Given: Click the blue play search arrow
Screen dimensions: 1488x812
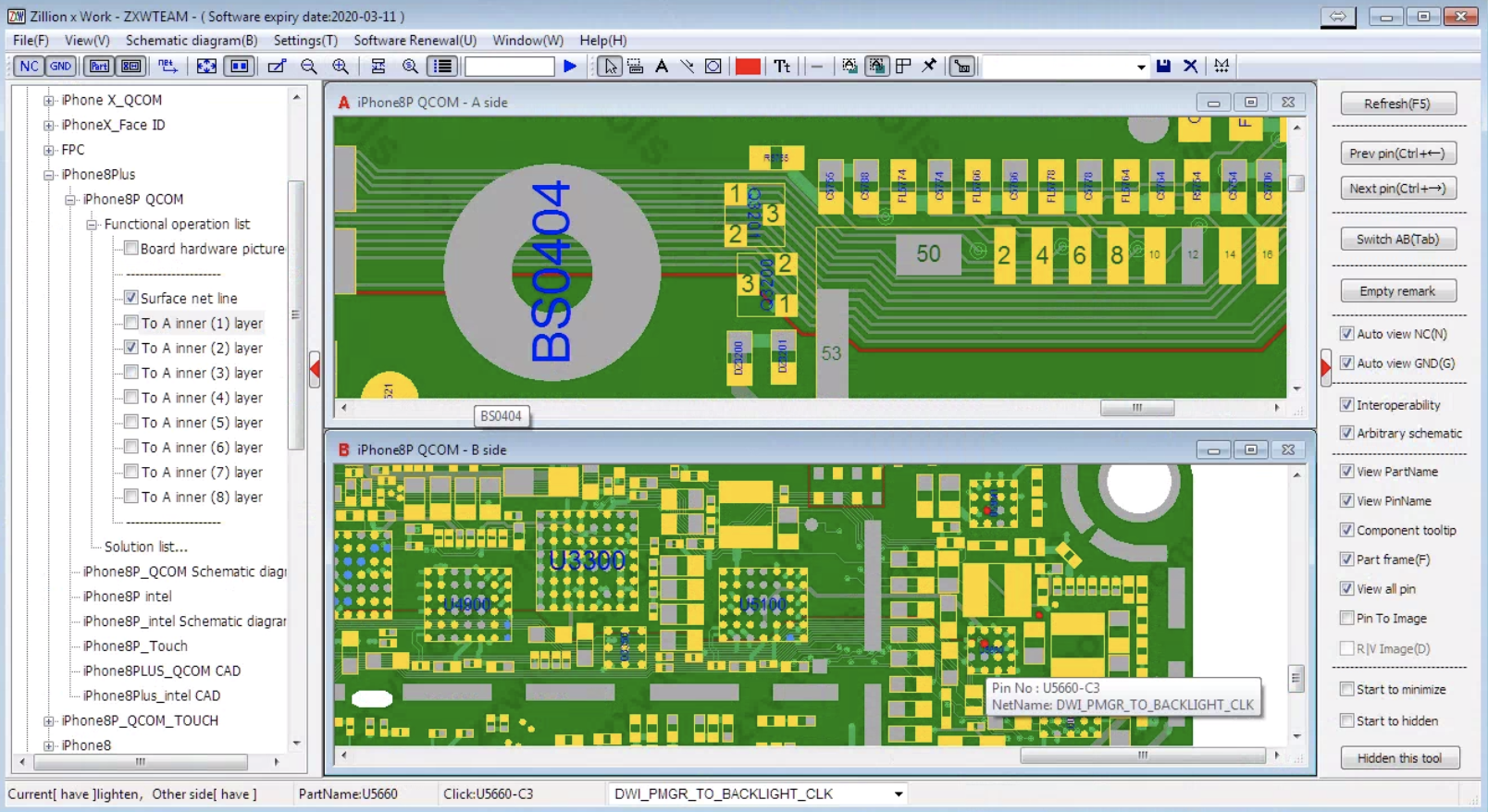Looking at the screenshot, I should 570,66.
